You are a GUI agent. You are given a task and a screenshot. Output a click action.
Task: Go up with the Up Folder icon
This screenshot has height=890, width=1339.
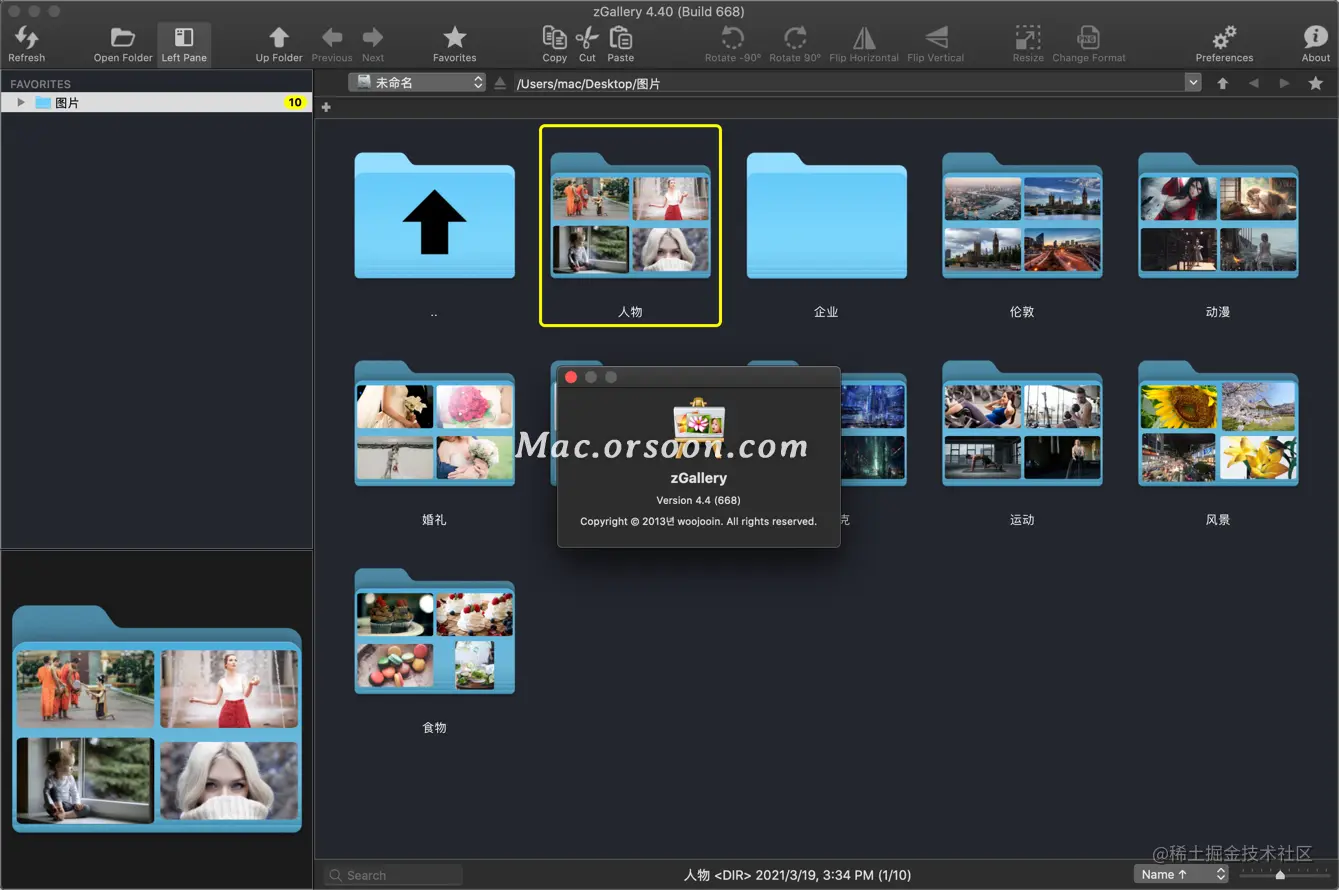point(279,38)
